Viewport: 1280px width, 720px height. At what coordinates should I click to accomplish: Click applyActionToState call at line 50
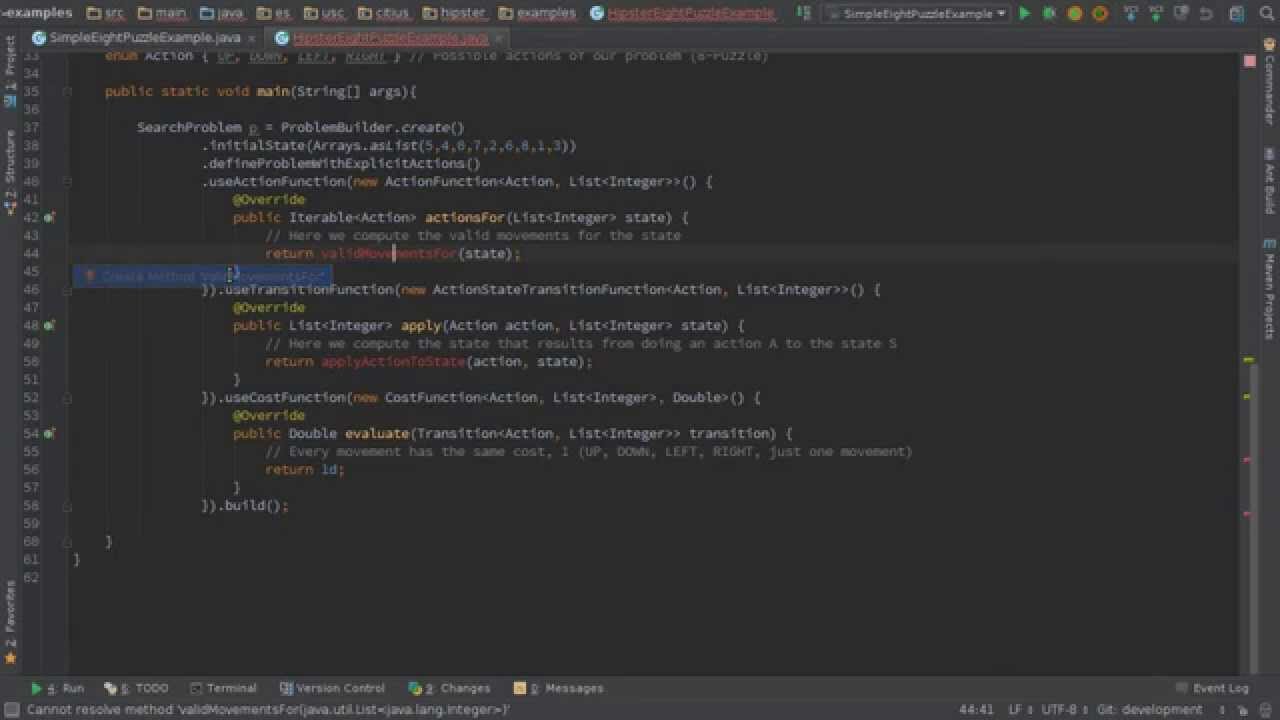tap(393, 361)
